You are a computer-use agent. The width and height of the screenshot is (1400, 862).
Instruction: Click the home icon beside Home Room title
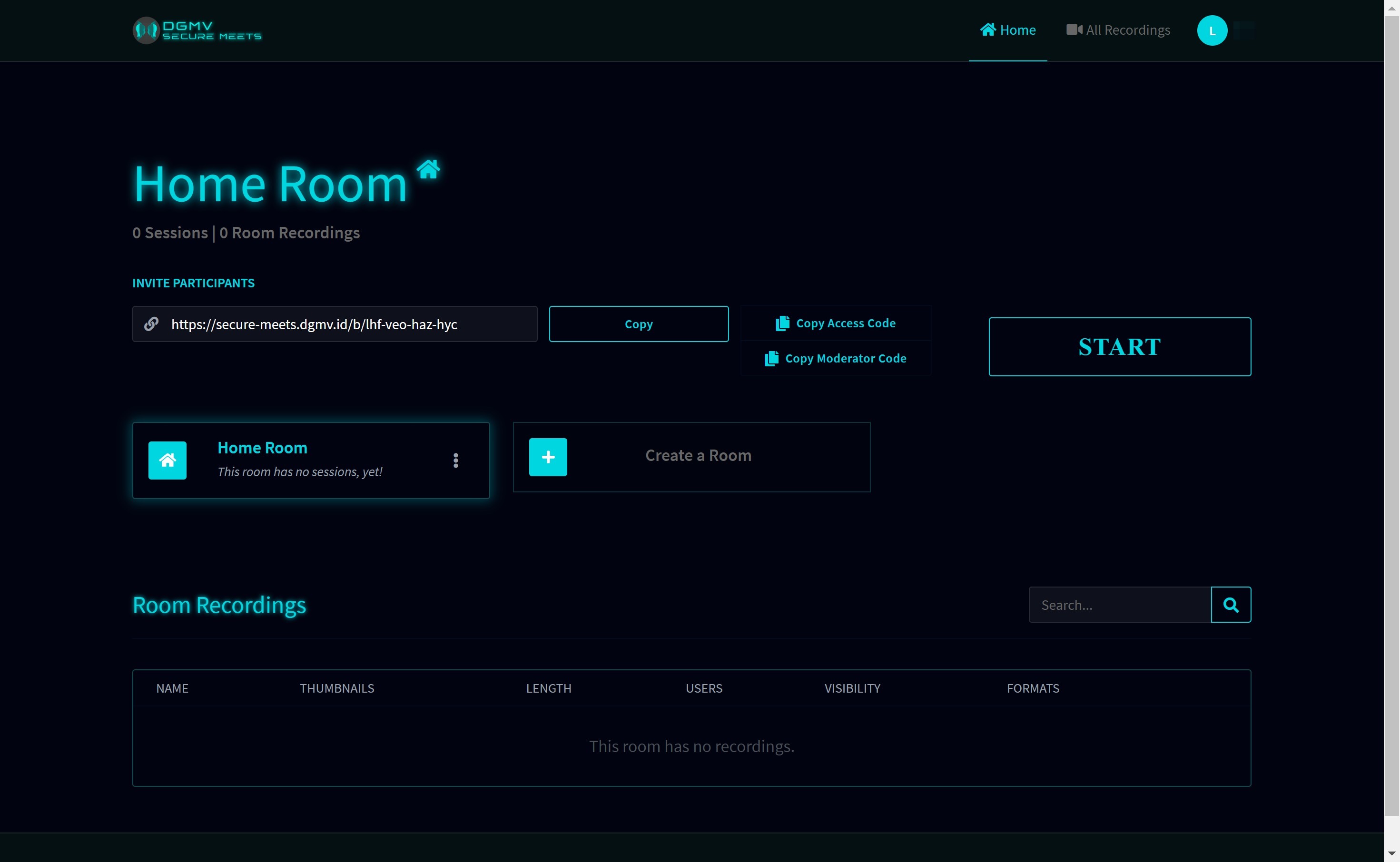pyautogui.click(x=429, y=168)
